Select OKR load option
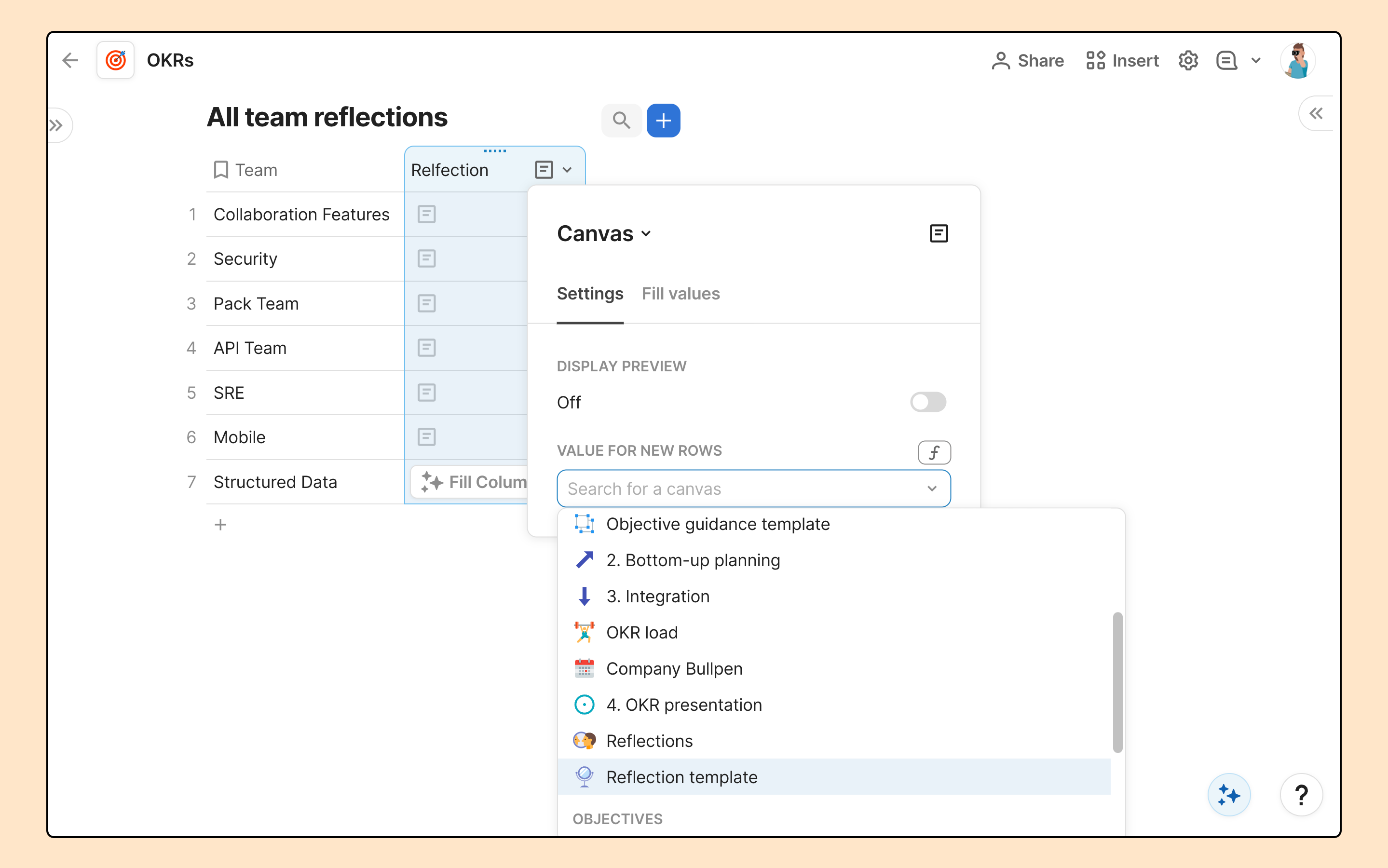Viewport: 1388px width, 868px height. (833, 633)
